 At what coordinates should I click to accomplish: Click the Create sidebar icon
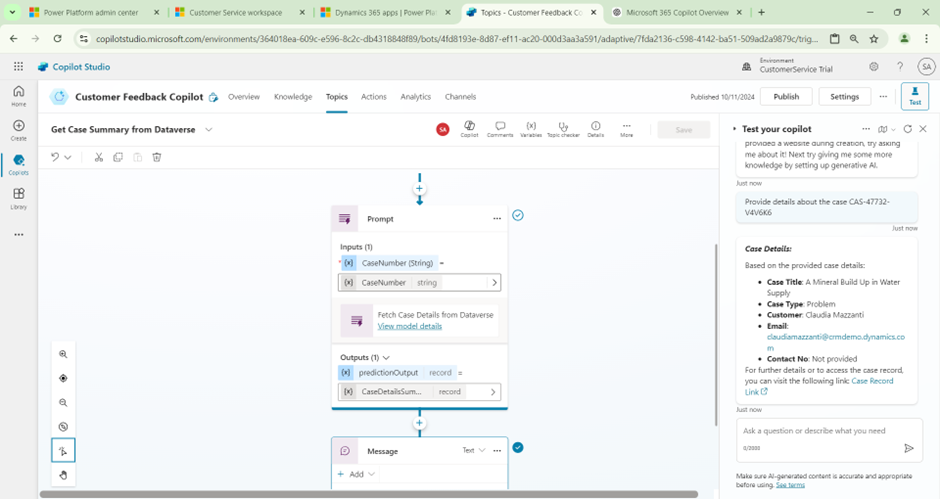[18, 130]
